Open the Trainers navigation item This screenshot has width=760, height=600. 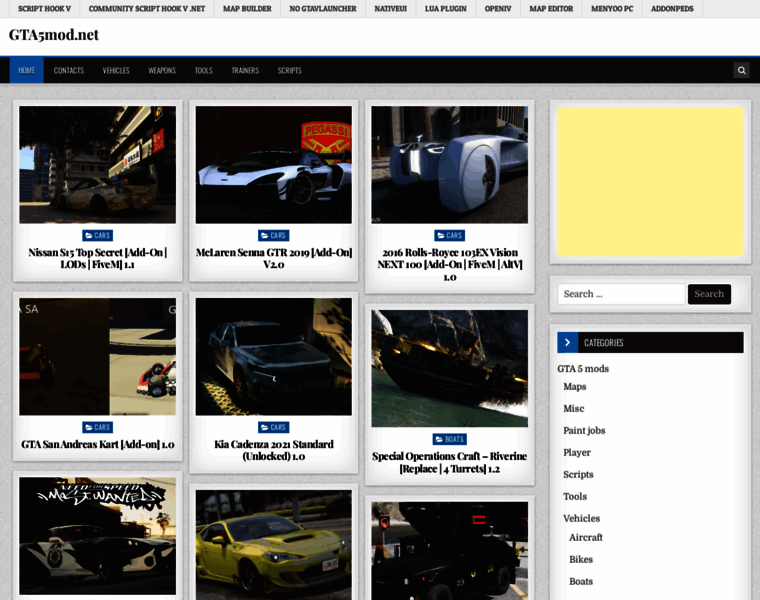pos(245,70)
